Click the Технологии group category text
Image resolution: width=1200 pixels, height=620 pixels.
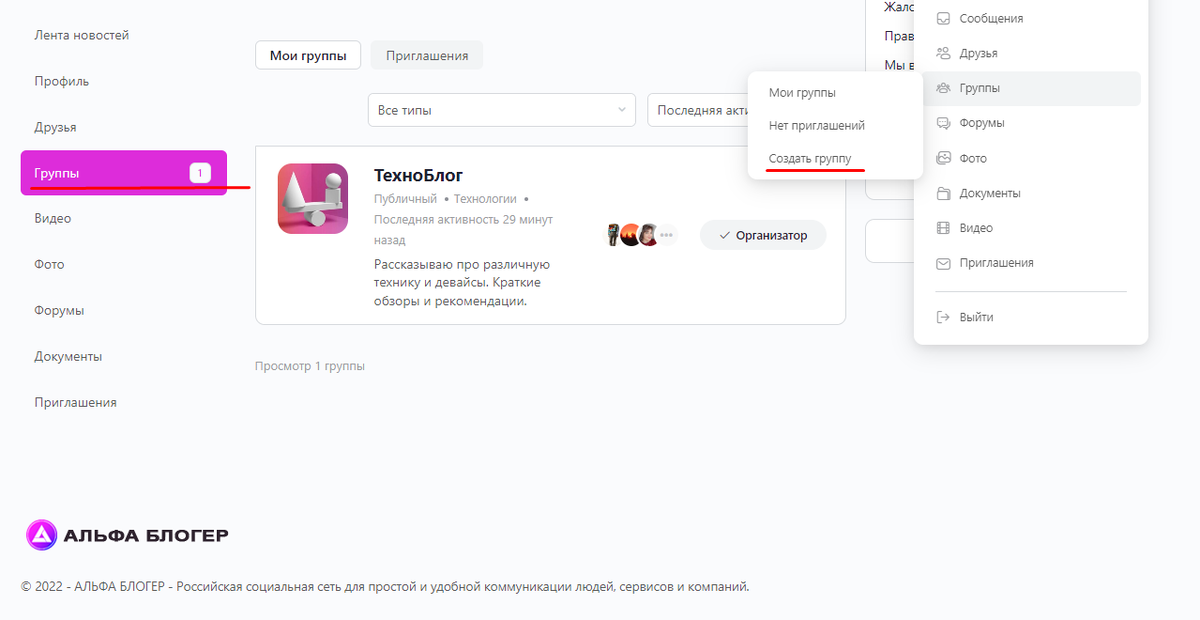click(x=485, y=198)
